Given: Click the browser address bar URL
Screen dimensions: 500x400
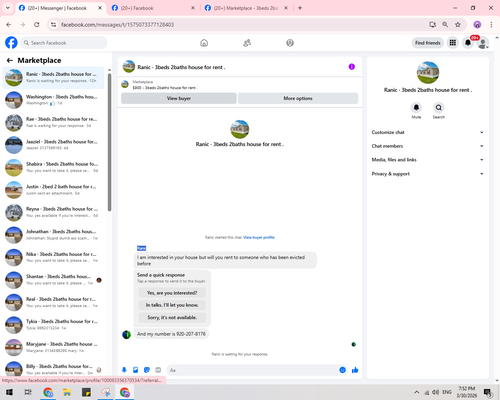Looking at the screenshot, I should 117,25.
